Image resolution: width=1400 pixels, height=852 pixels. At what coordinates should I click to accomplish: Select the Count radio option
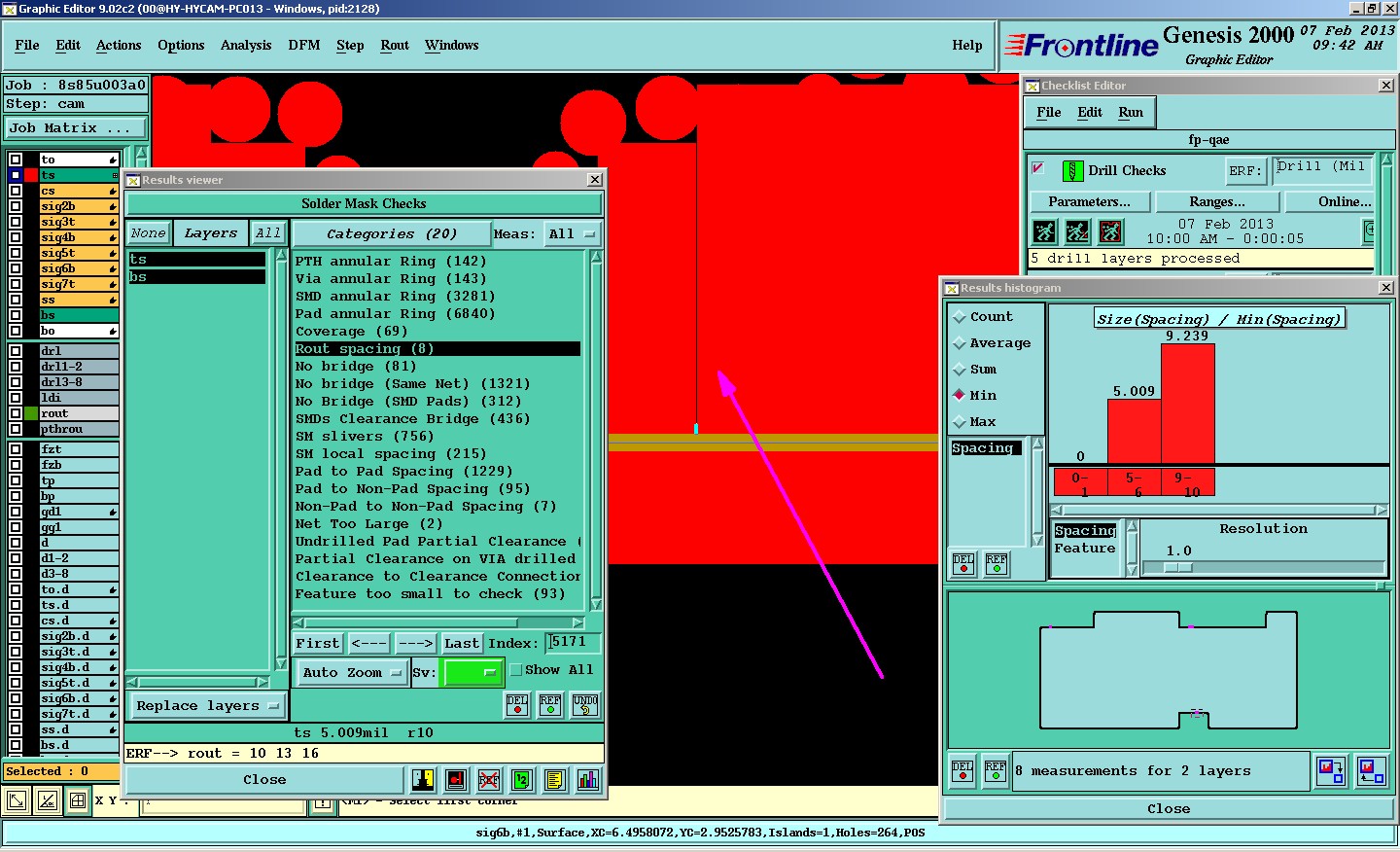coord(960,317)
